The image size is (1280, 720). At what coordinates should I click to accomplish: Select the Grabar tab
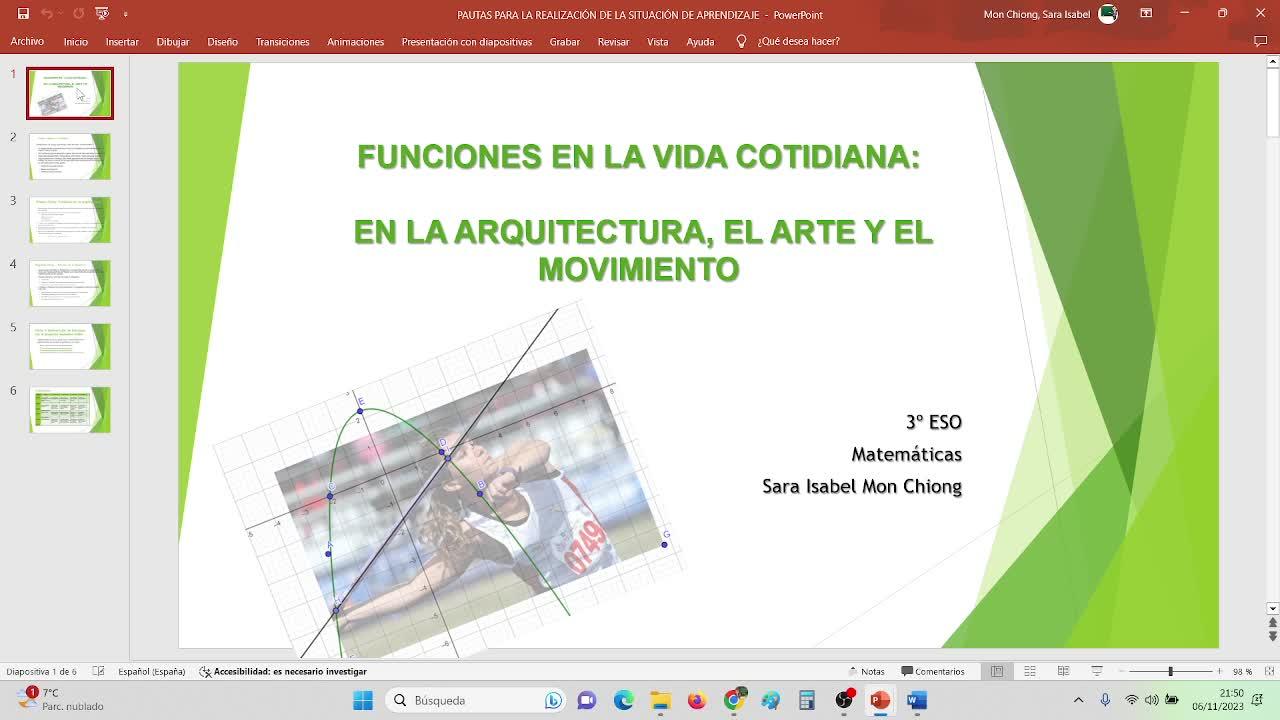[564, 42]
